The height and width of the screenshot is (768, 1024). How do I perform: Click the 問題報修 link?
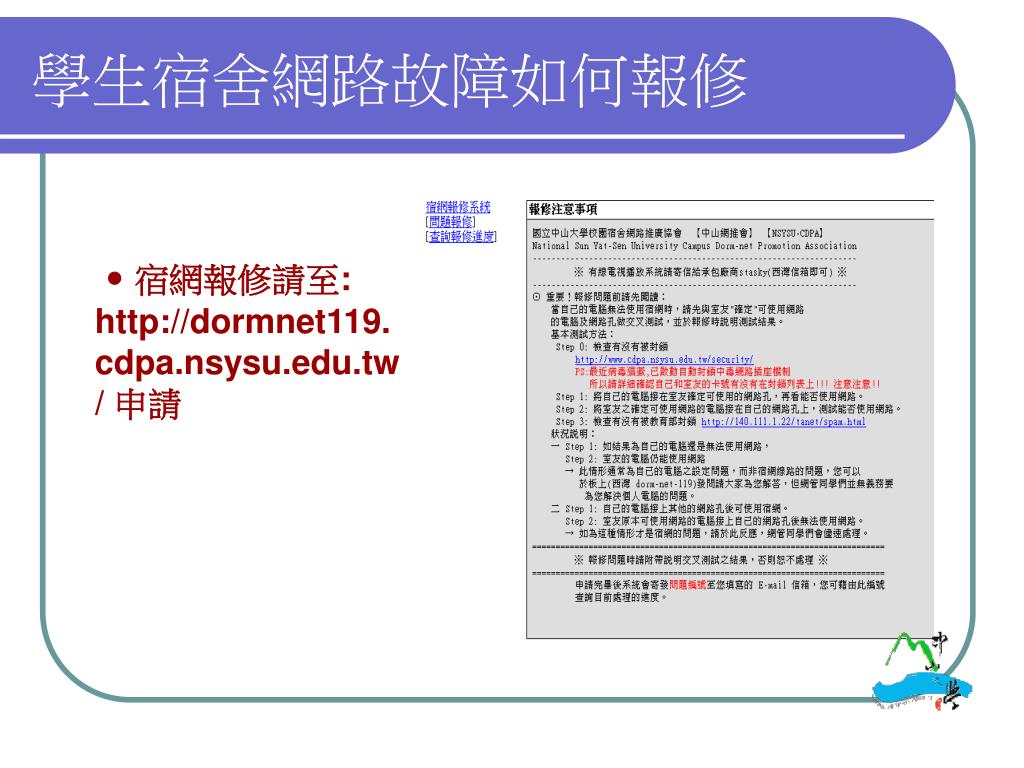point(451,222)
